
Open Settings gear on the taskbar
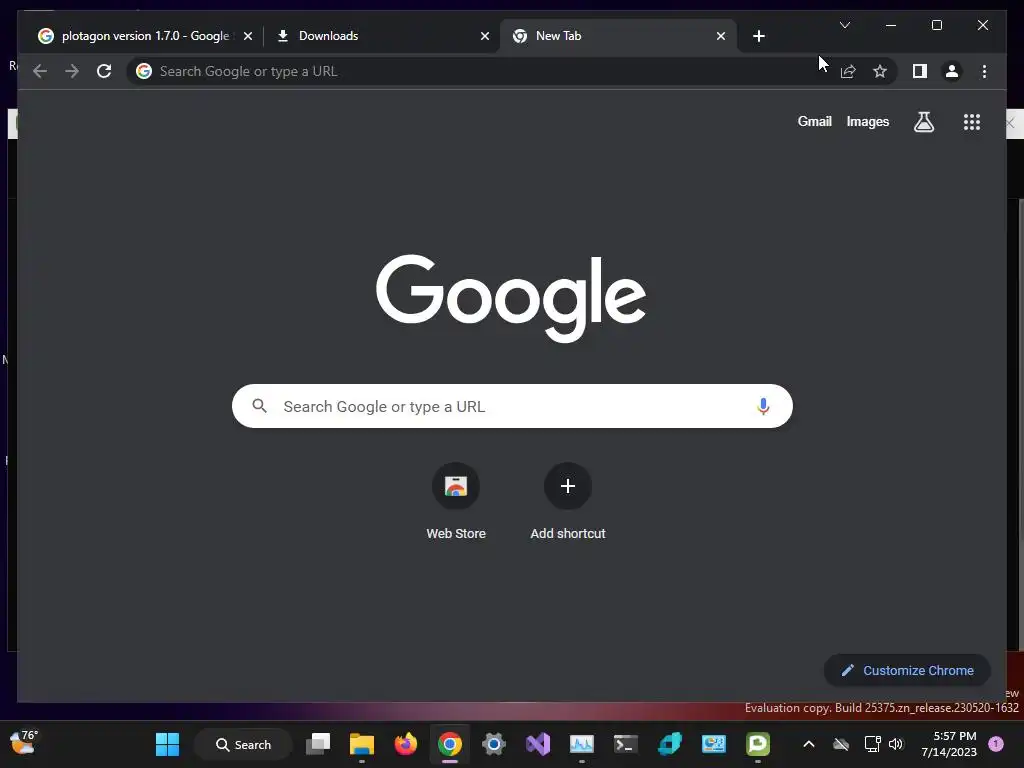[494, 744]
